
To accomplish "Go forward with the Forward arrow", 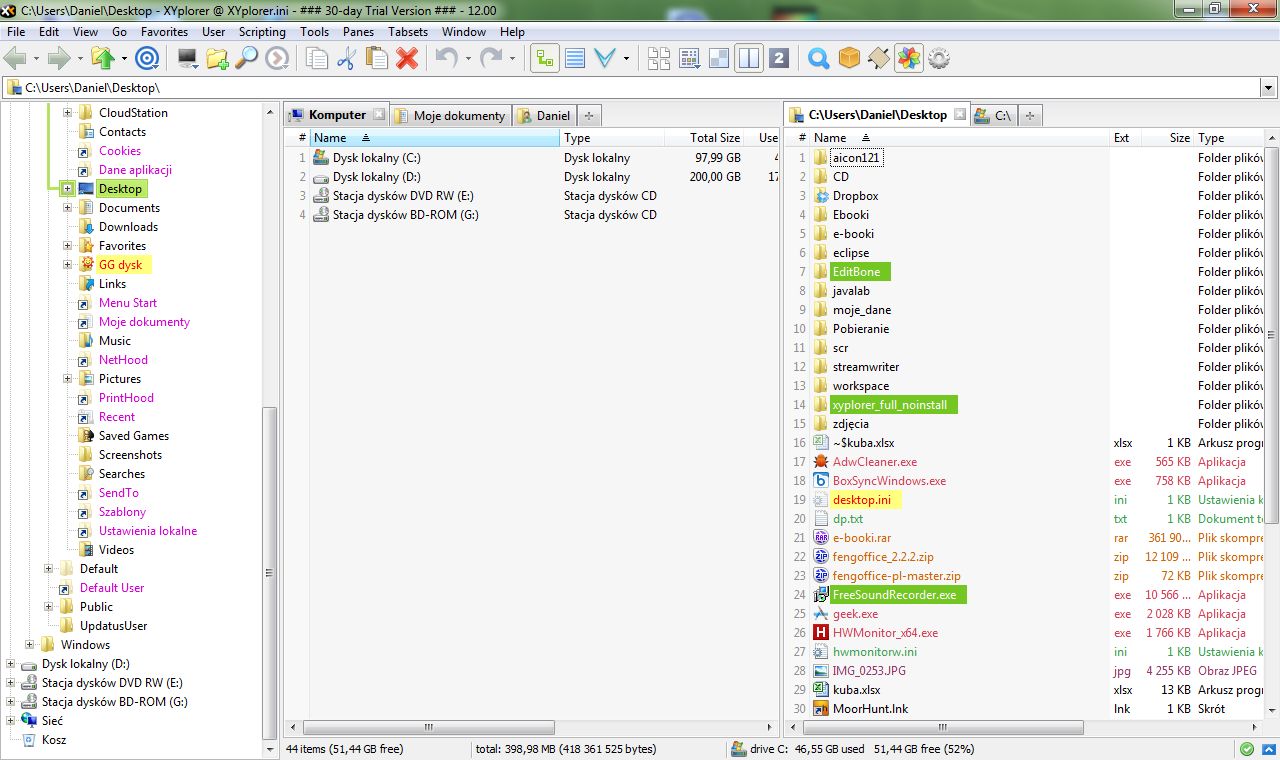I will click(x=59, y=58).
